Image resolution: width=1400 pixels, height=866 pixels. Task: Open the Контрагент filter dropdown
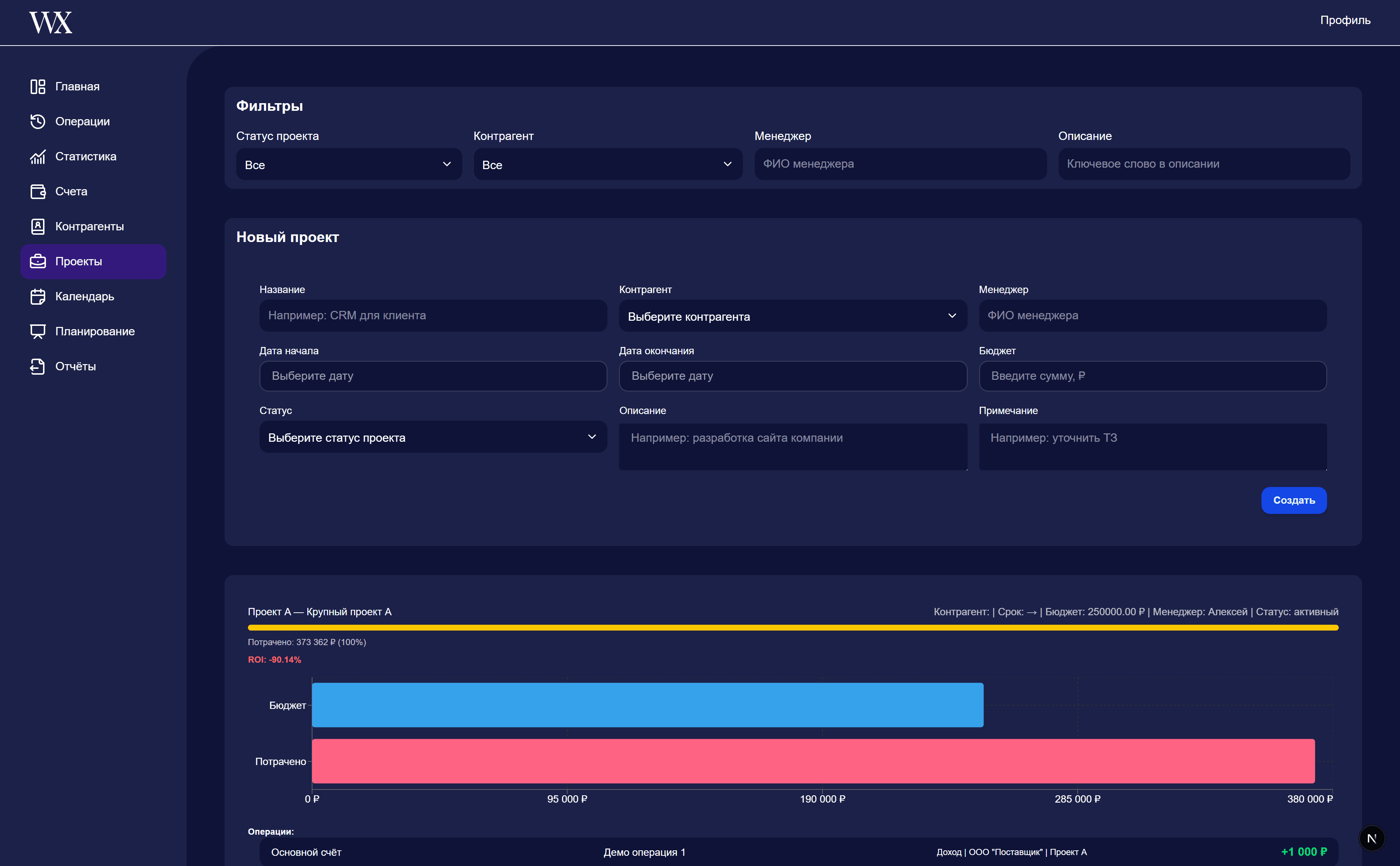pyautogui.click(x=608, y=164)
